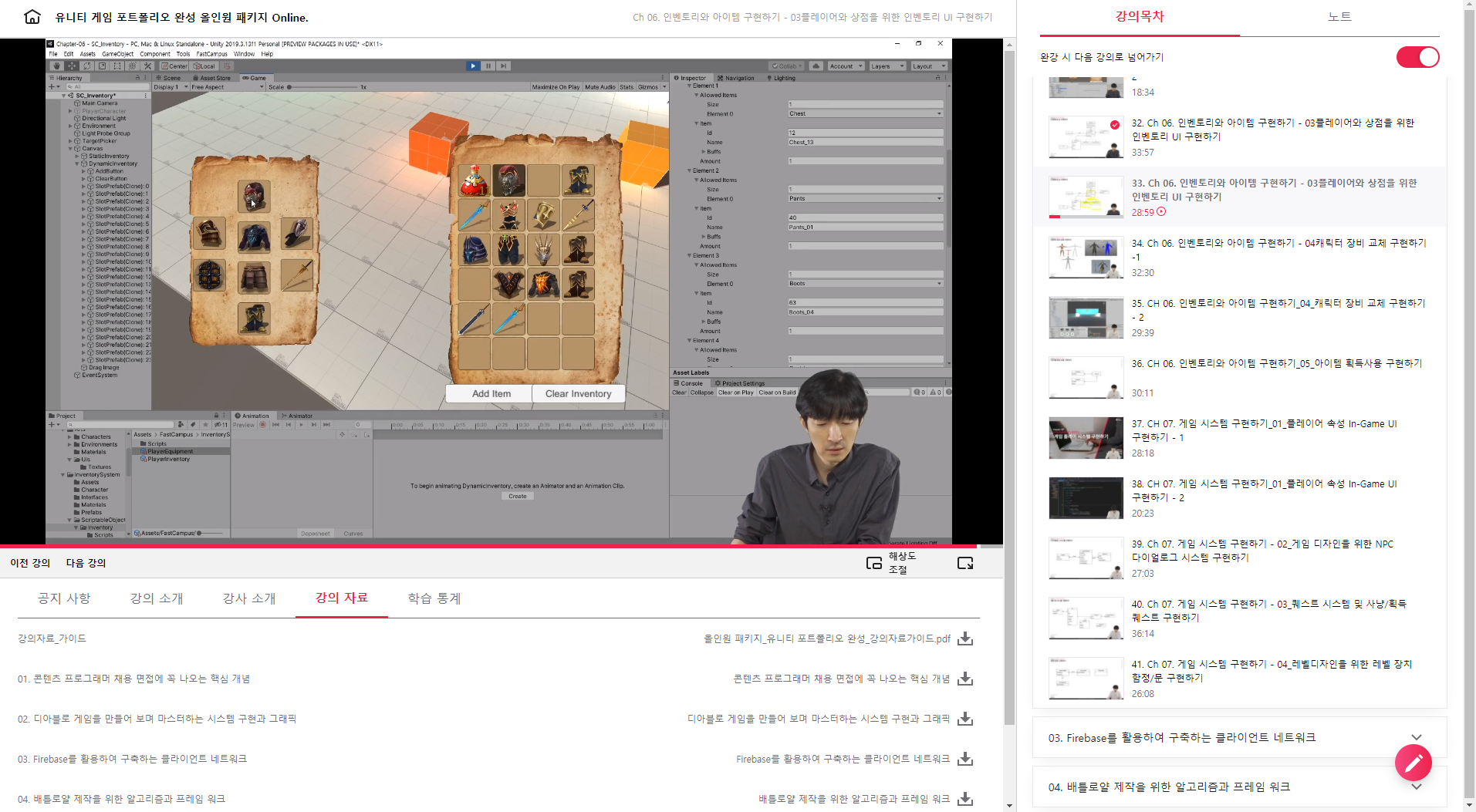Open the Layers dropdown in Unity
The height and width of the screenshot is (812, 1476).
(x=887, y=66)
